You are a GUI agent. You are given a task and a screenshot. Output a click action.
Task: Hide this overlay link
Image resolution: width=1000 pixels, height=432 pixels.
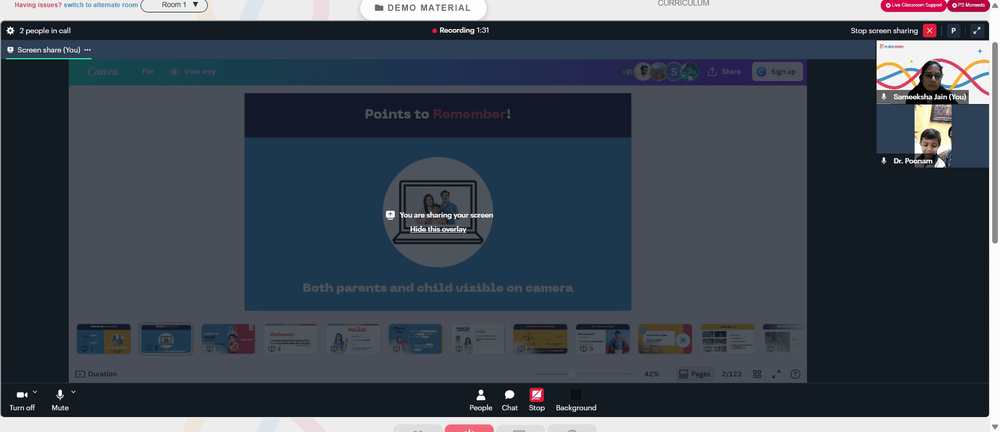[438, 229]
